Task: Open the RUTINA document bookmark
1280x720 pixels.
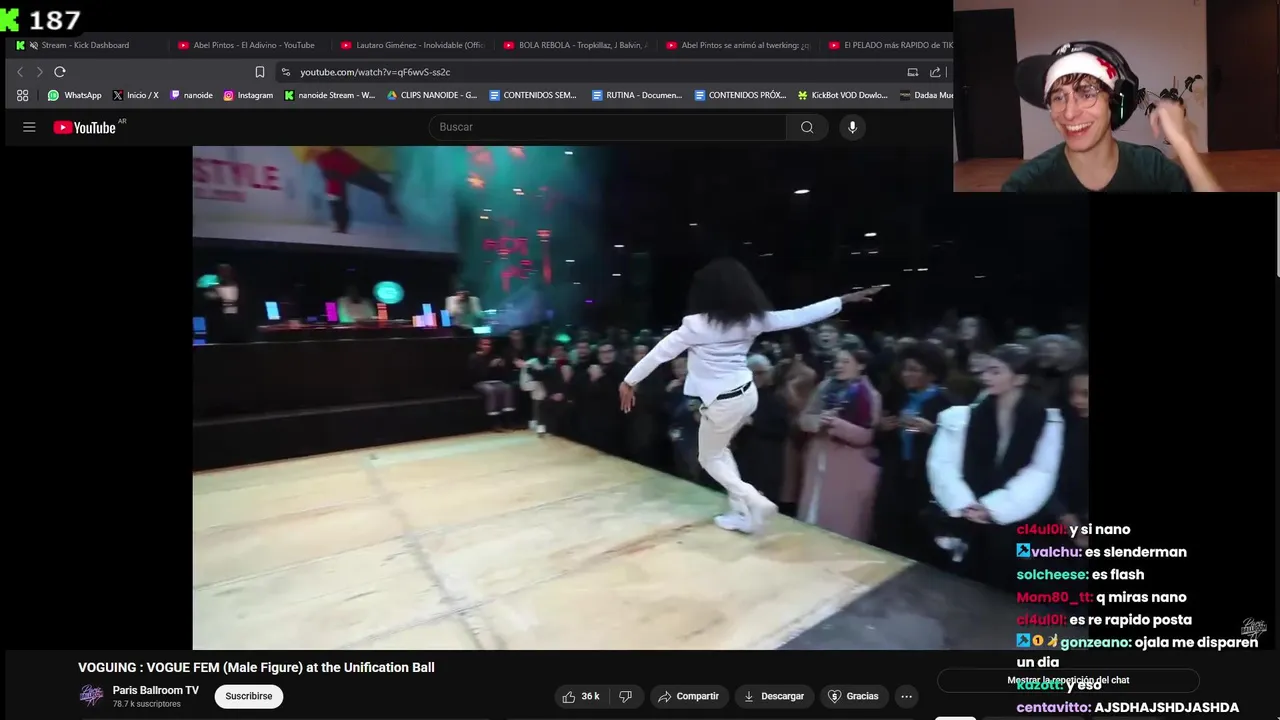Action: (637, 95)
